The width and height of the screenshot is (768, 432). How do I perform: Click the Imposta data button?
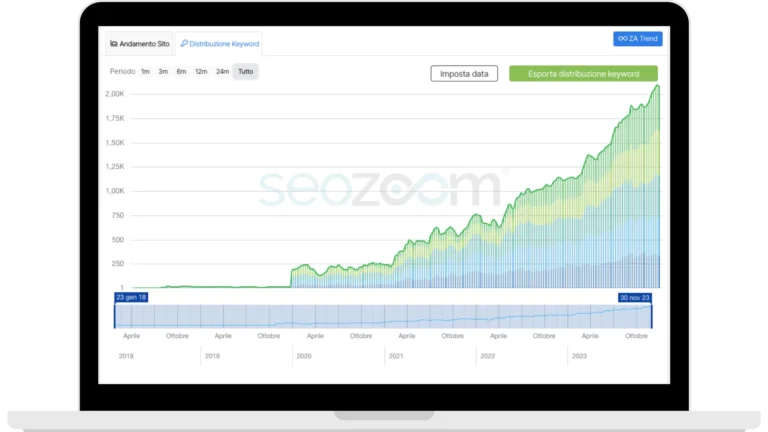pyautogui.click(x=464, y=74)
